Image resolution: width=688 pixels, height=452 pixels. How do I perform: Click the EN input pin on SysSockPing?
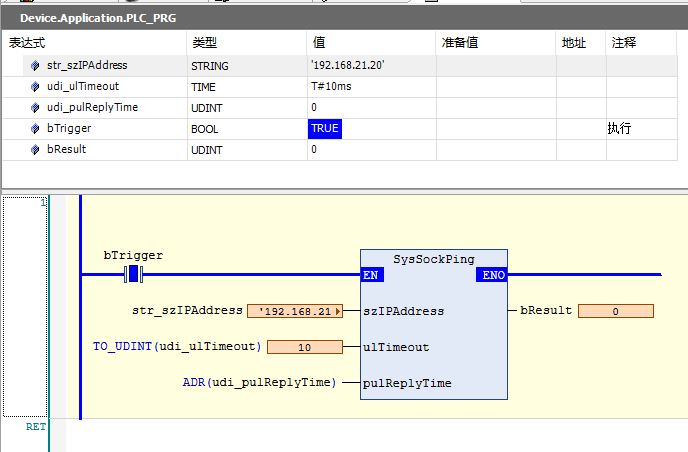tap(371, 275)
